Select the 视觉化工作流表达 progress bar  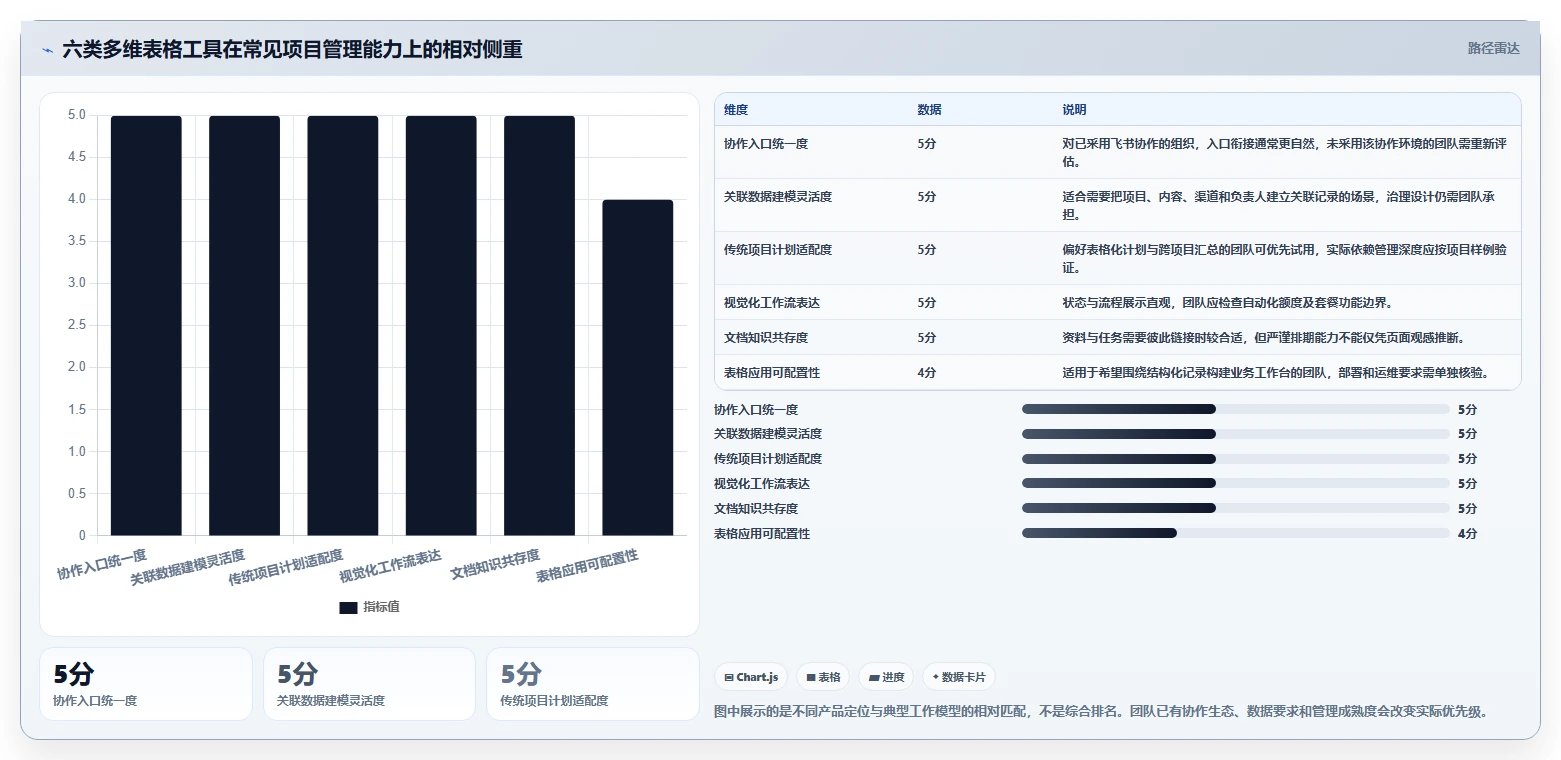1235,483
